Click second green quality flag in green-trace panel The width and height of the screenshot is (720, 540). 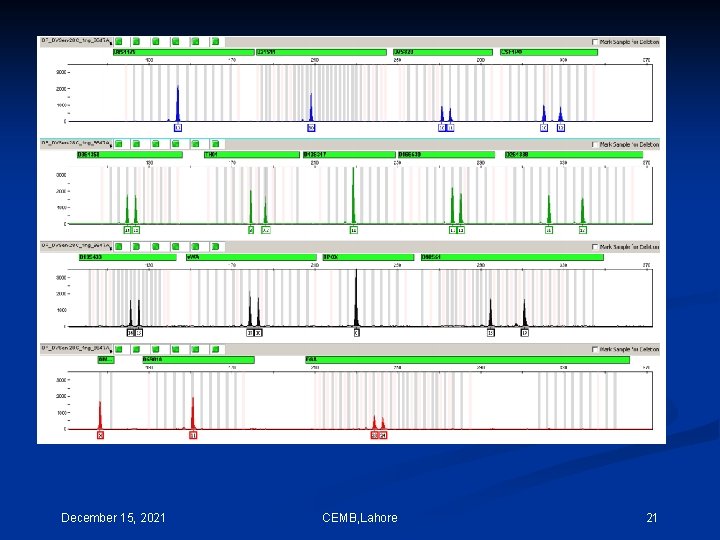(x=136, y=144)
